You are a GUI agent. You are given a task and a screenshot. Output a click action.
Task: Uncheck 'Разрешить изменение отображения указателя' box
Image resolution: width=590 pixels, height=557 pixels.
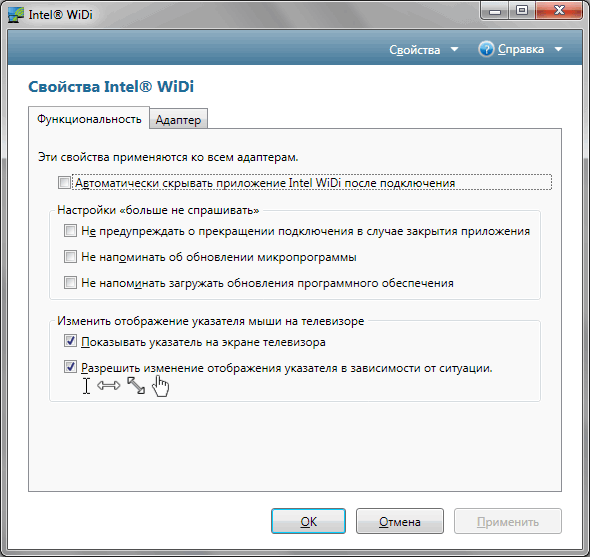(x=70, y=367)
